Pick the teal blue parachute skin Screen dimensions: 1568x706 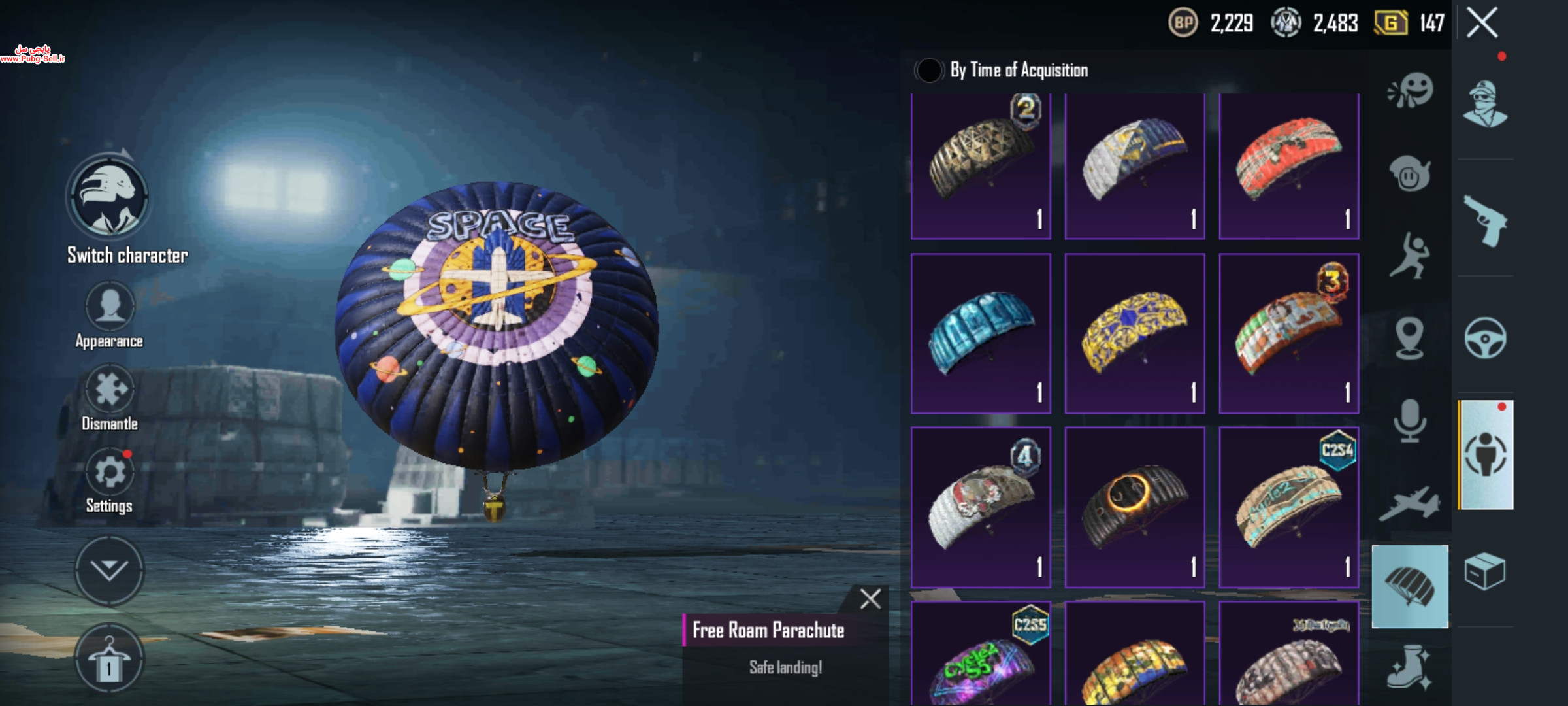tap(981, 333)
